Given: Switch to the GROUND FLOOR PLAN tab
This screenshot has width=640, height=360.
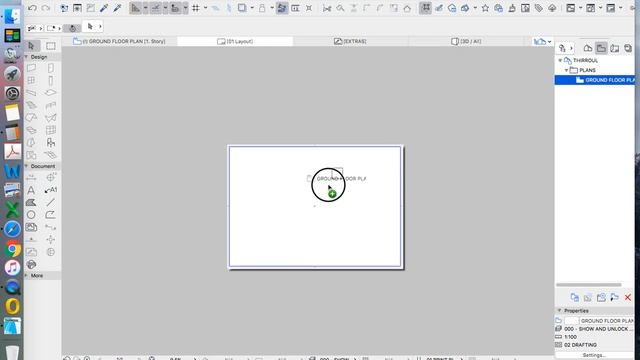Looking at the screenshot, I should (x=119, y=41).
